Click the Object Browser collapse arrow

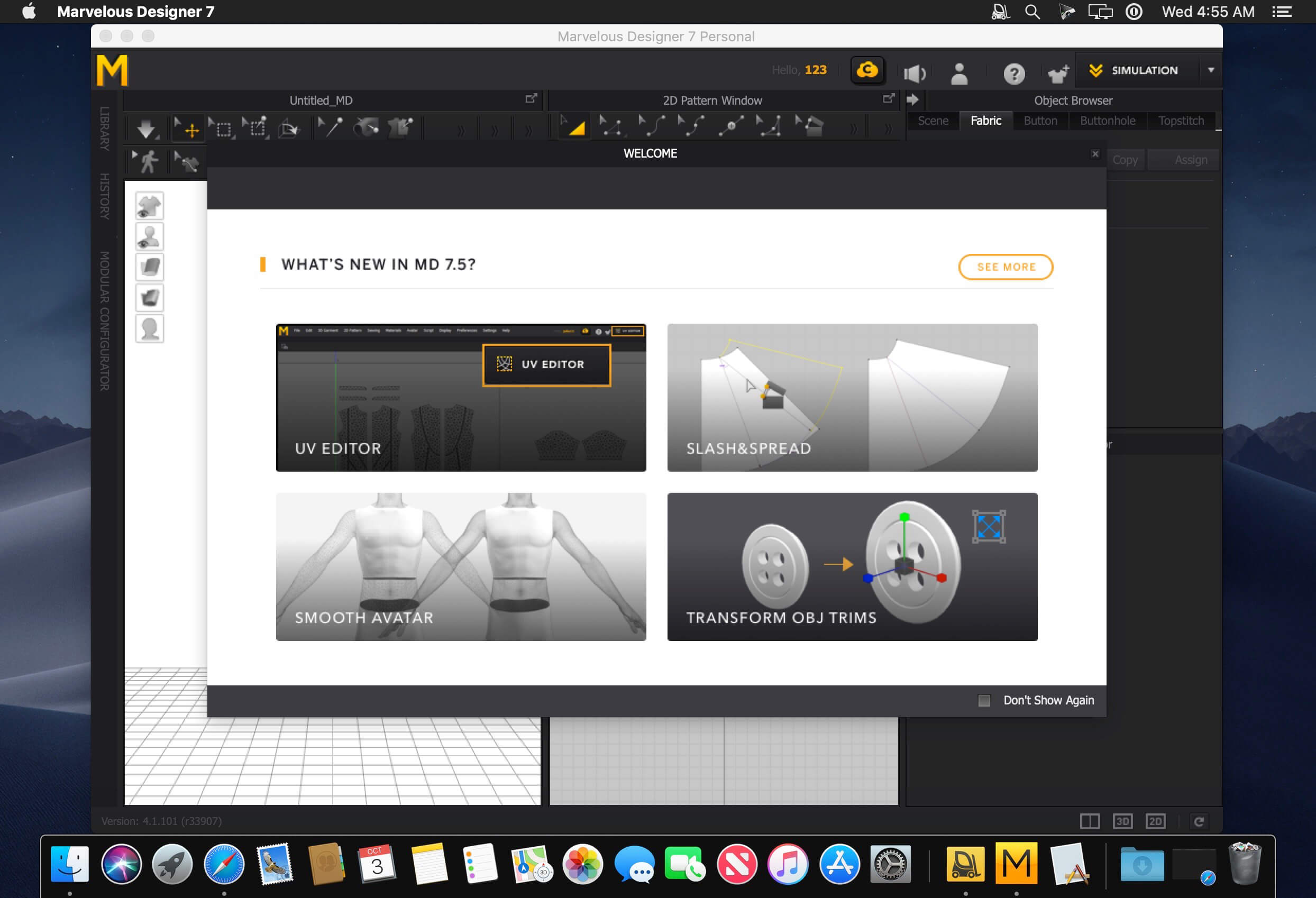coord(912,99)
